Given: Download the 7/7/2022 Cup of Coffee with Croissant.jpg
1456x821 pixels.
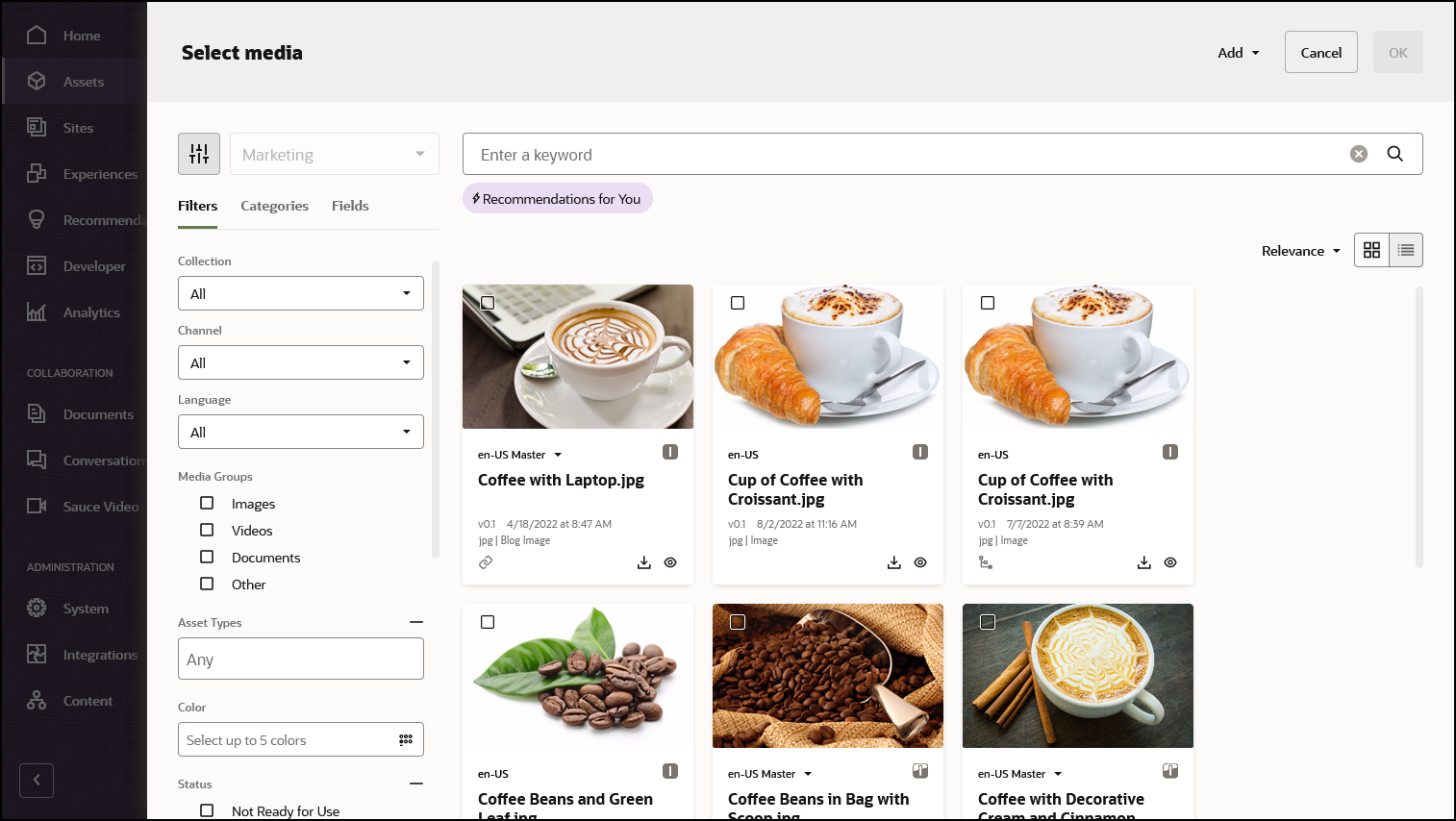Looking at the screenshot, I should point(1144,562).
